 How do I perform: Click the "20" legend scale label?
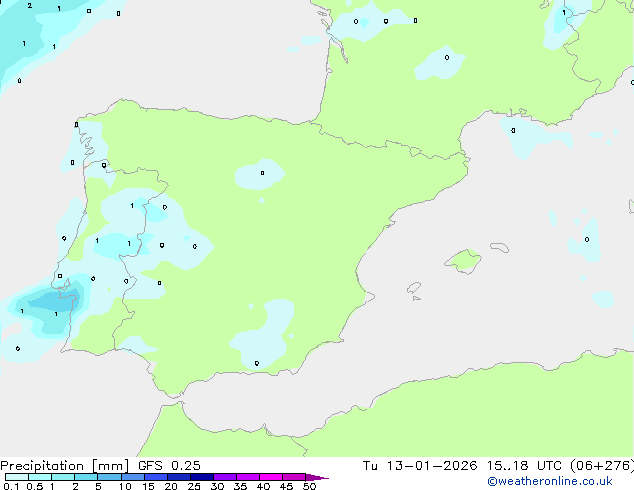(x=171, y=486)
